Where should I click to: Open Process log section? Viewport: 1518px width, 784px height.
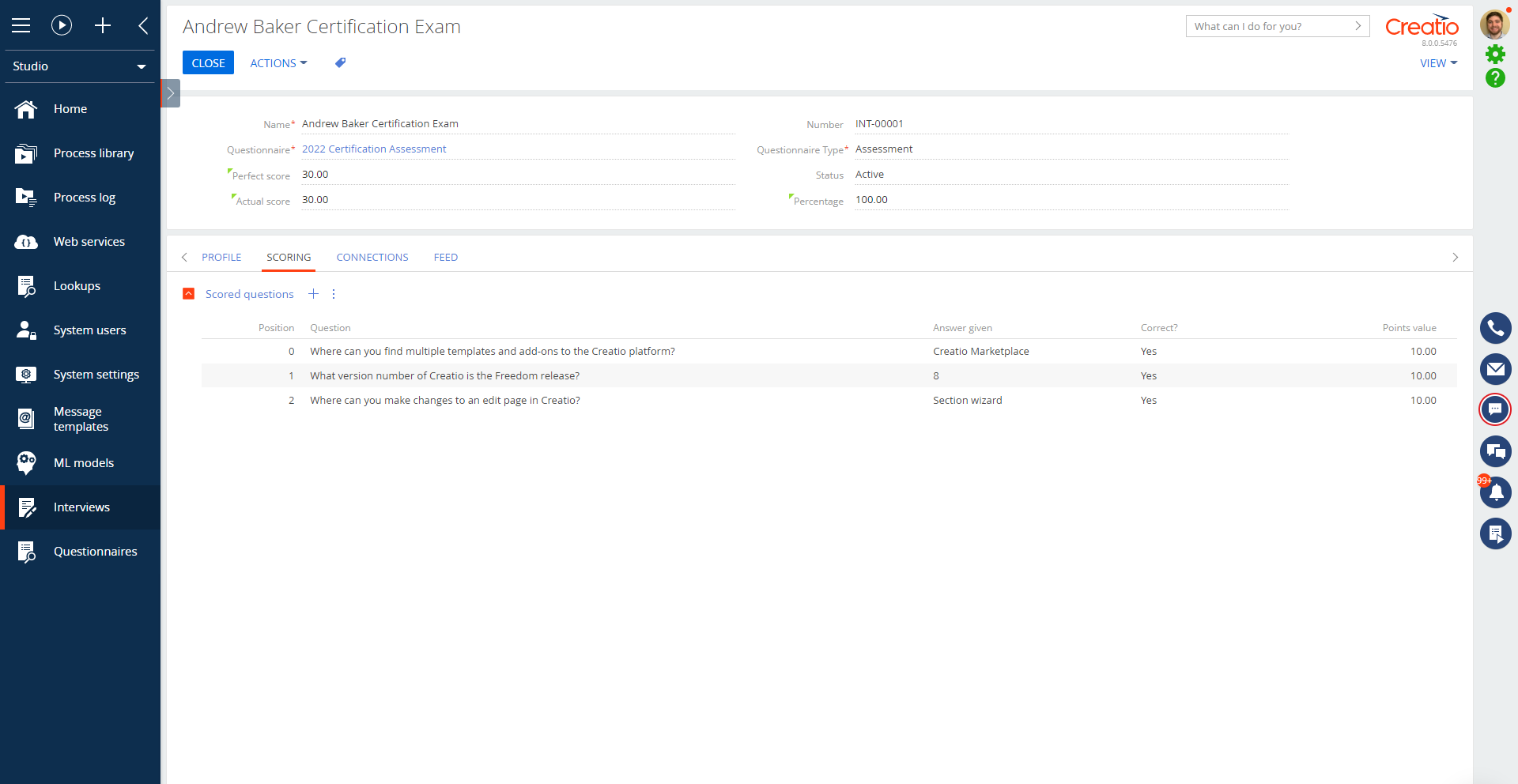80,198
